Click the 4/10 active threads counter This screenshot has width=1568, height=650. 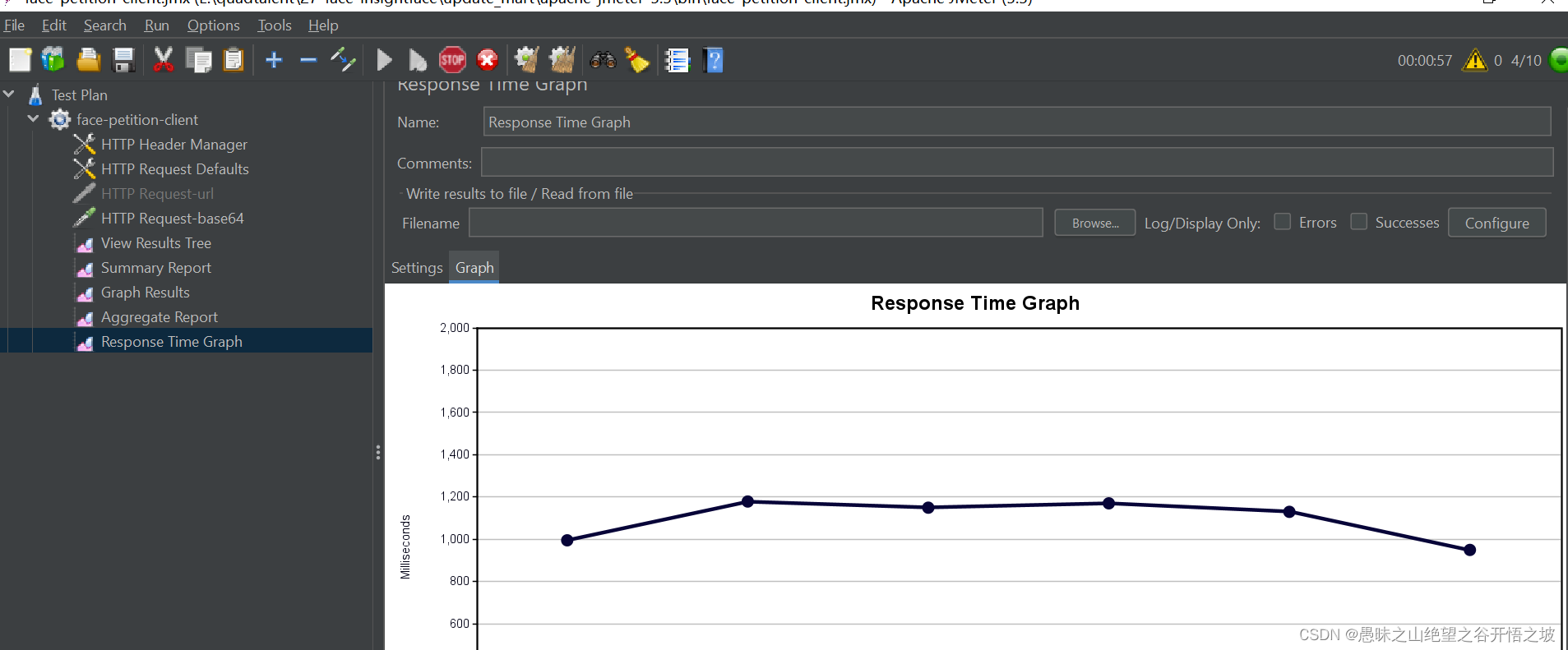1526,61
